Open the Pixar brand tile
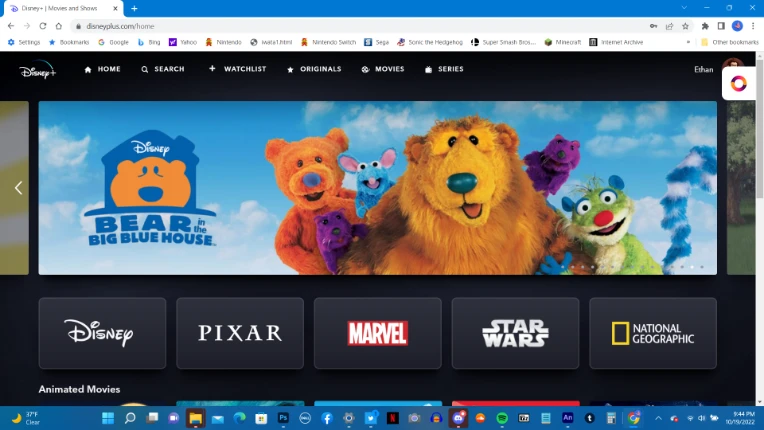Screen dimensions: 764x430 coord(240,333)
